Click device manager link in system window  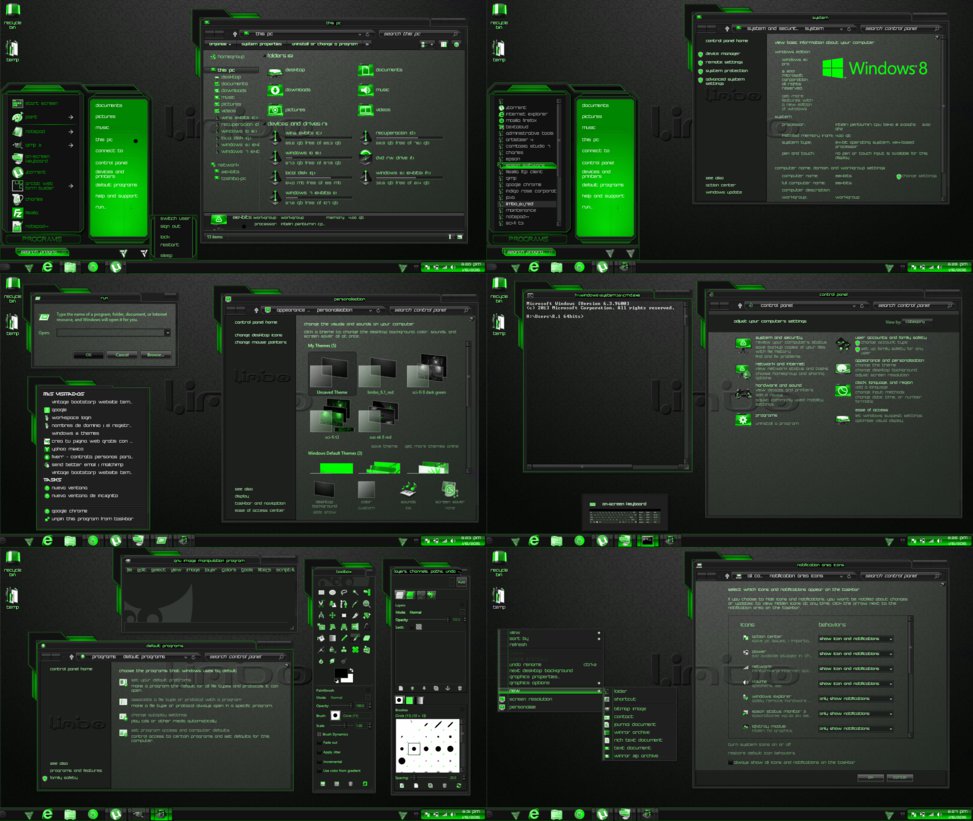click(x=722, y=55)
